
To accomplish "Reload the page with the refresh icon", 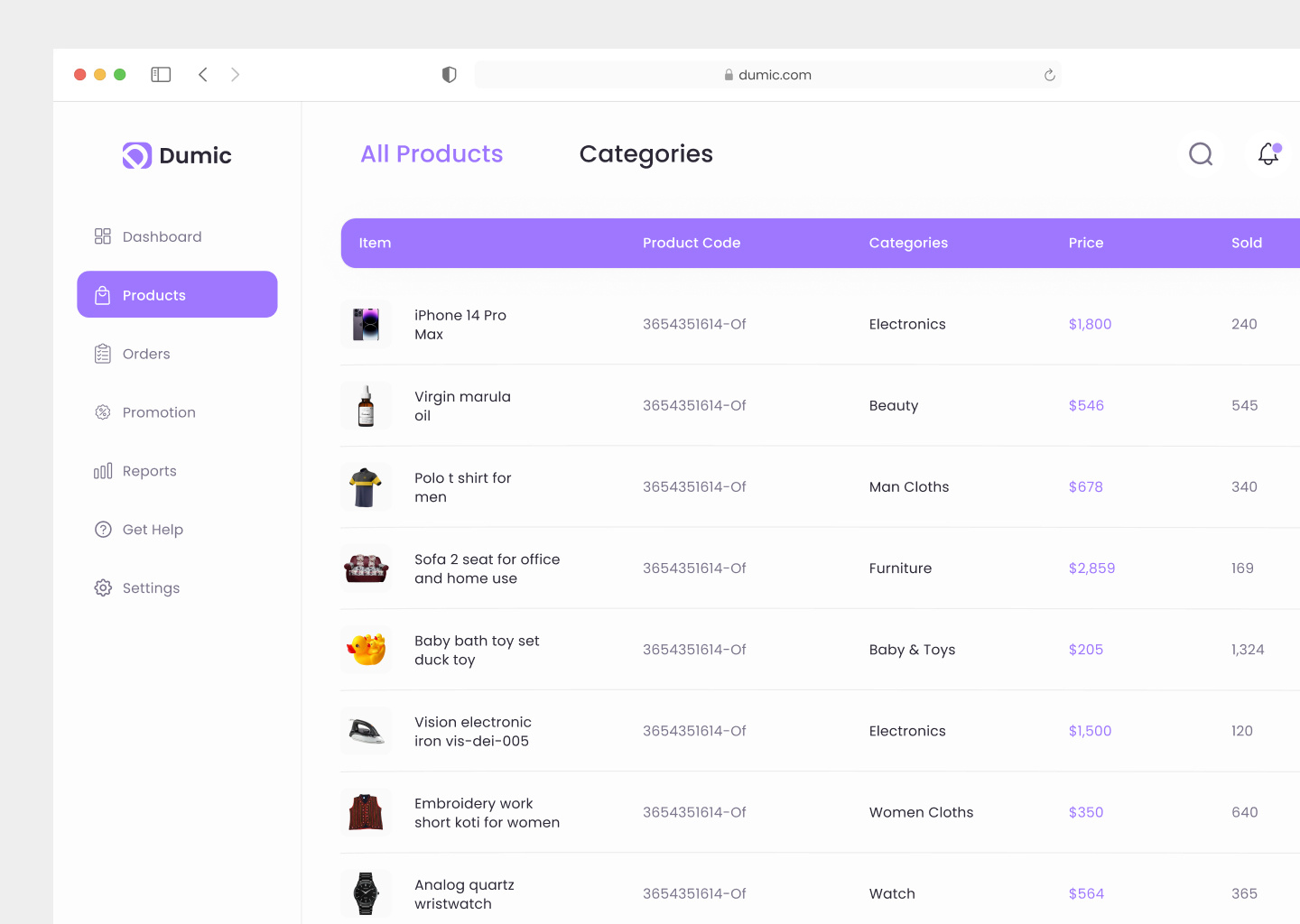I will tap(1049, 74).
